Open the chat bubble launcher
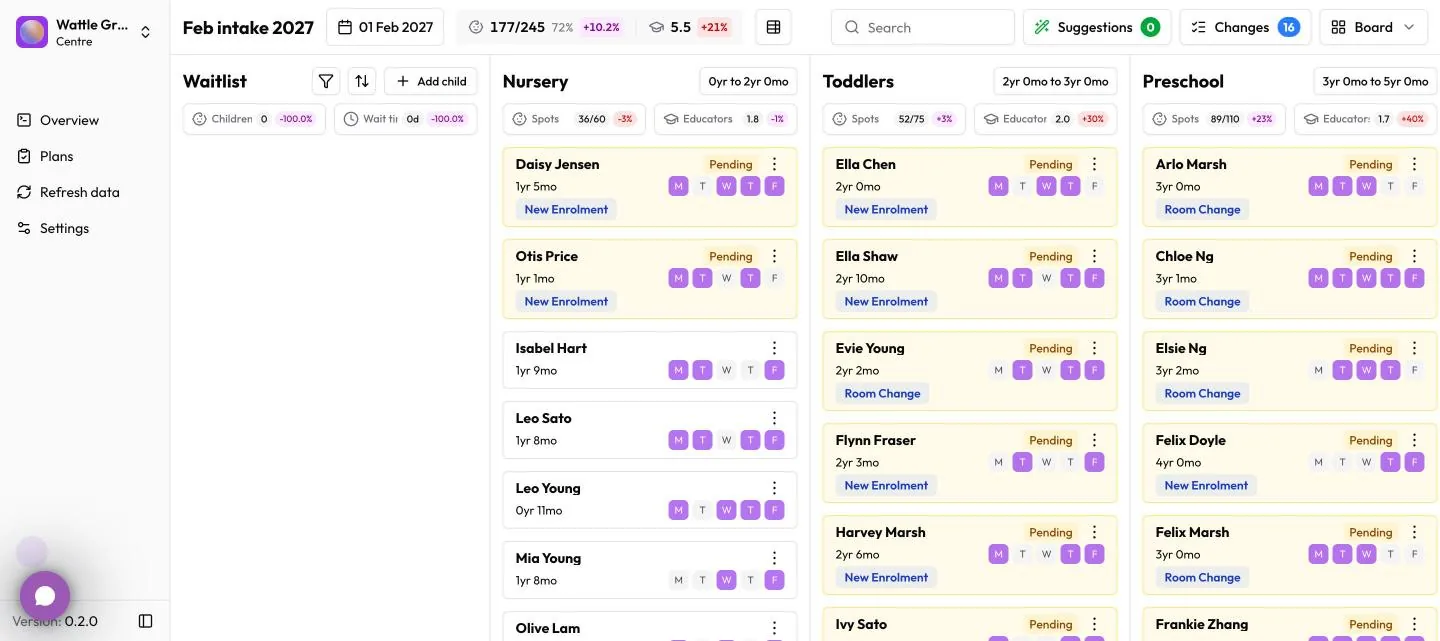The width and height of the screenshot is (1440, 641). [45, 596]
